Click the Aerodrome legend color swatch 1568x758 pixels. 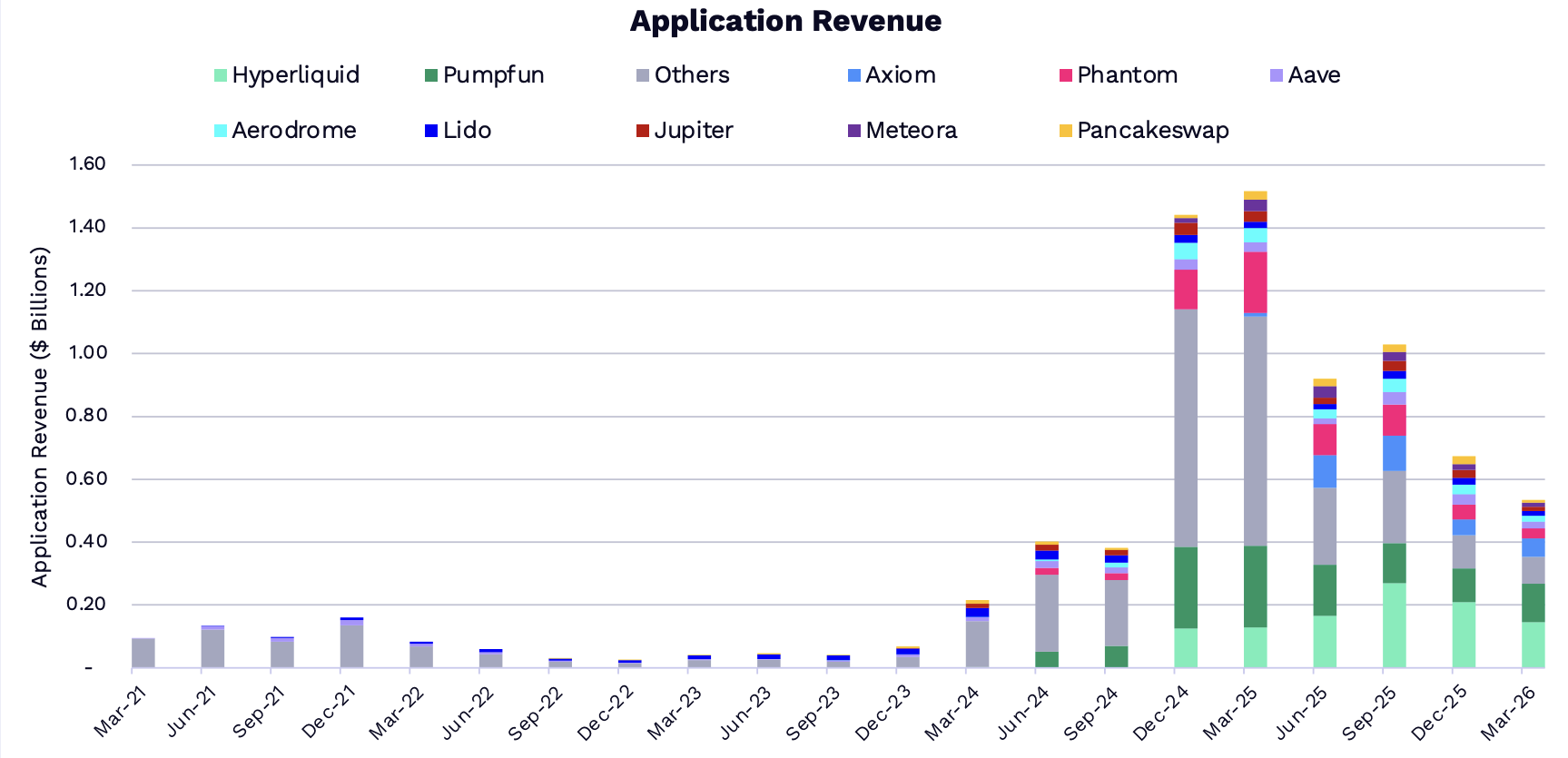point(220,131)
